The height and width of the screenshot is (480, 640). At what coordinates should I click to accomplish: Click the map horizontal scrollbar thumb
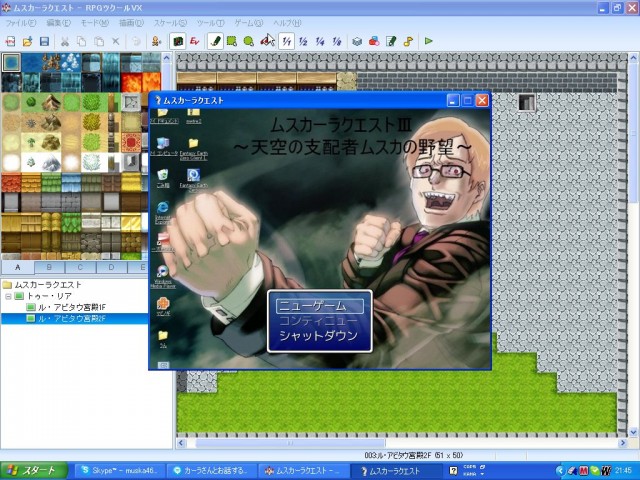290,443
